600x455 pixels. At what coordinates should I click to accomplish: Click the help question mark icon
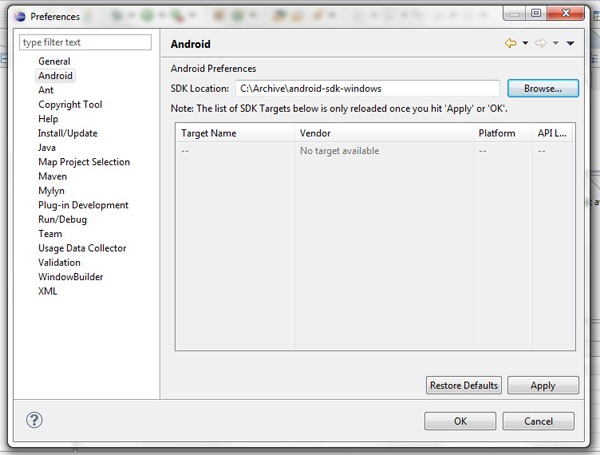click(x=34, y=420)
